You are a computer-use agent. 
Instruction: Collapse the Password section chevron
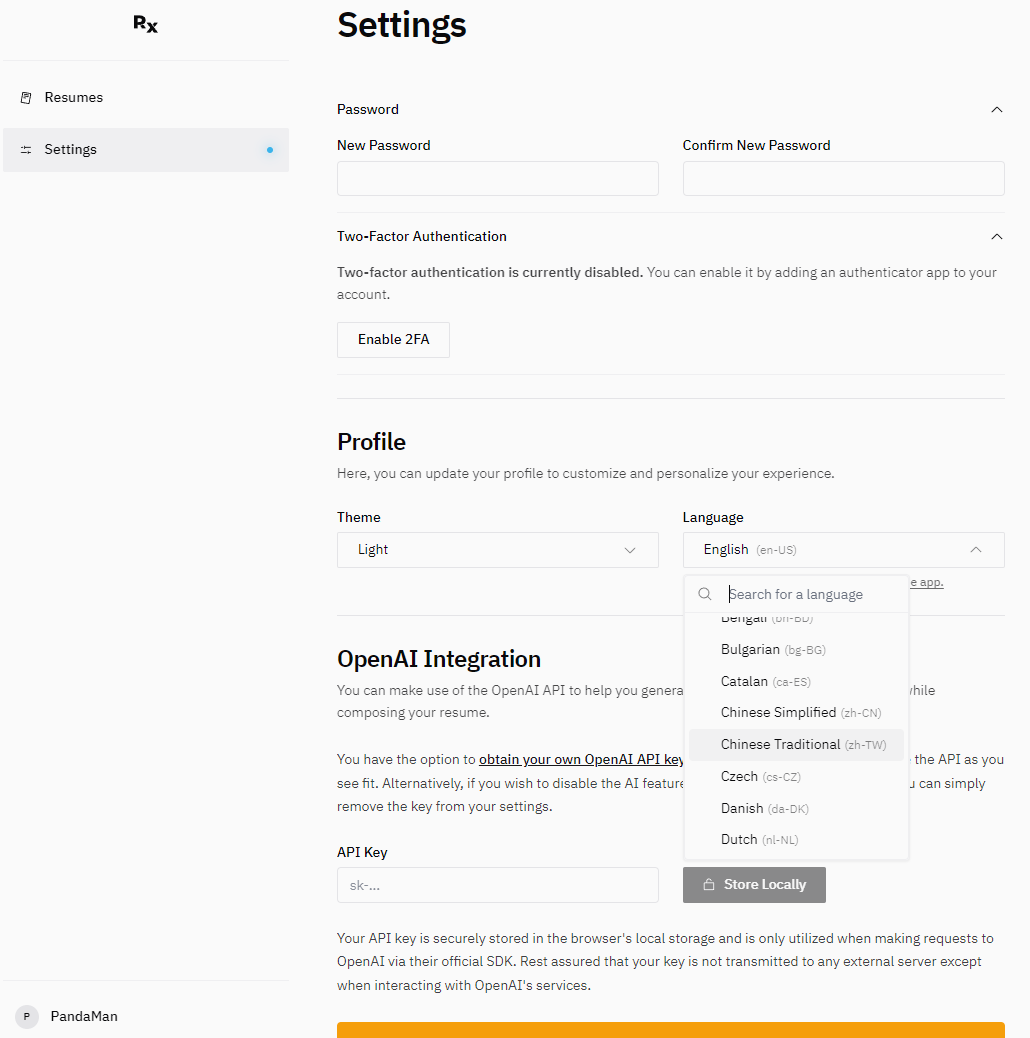click(996, 110)
